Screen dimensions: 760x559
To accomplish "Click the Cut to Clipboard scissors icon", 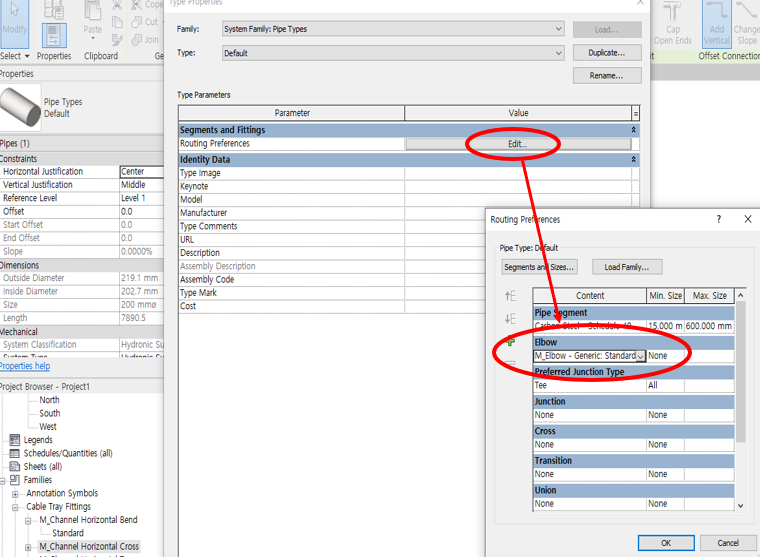I will [117, 5].
